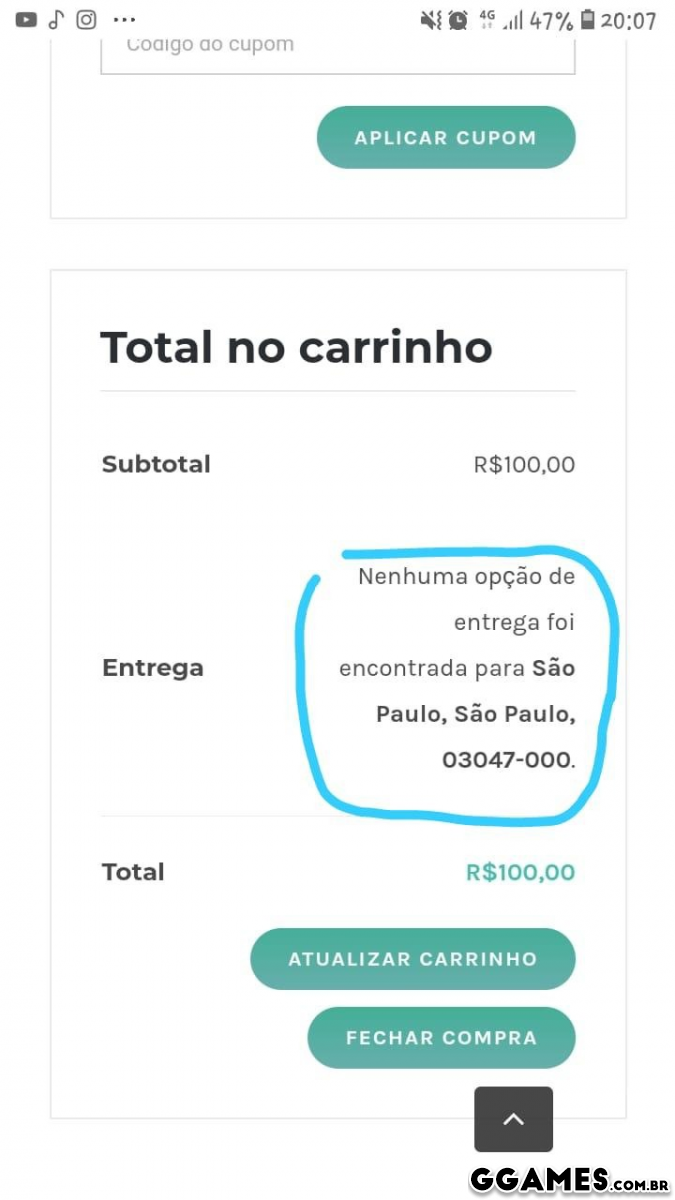
Task: Tap the YouTube notification icon
Action: click(x=26, y=20)
